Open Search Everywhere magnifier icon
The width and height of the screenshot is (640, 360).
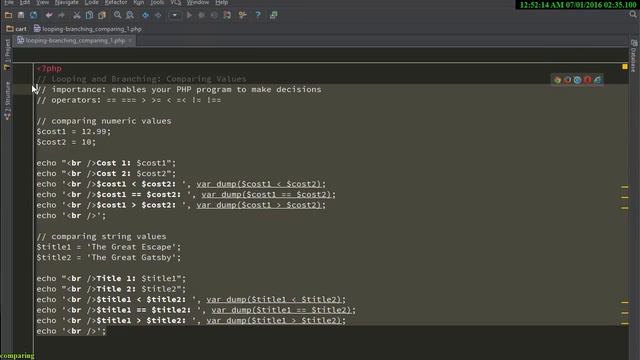(x=633, y=14)
